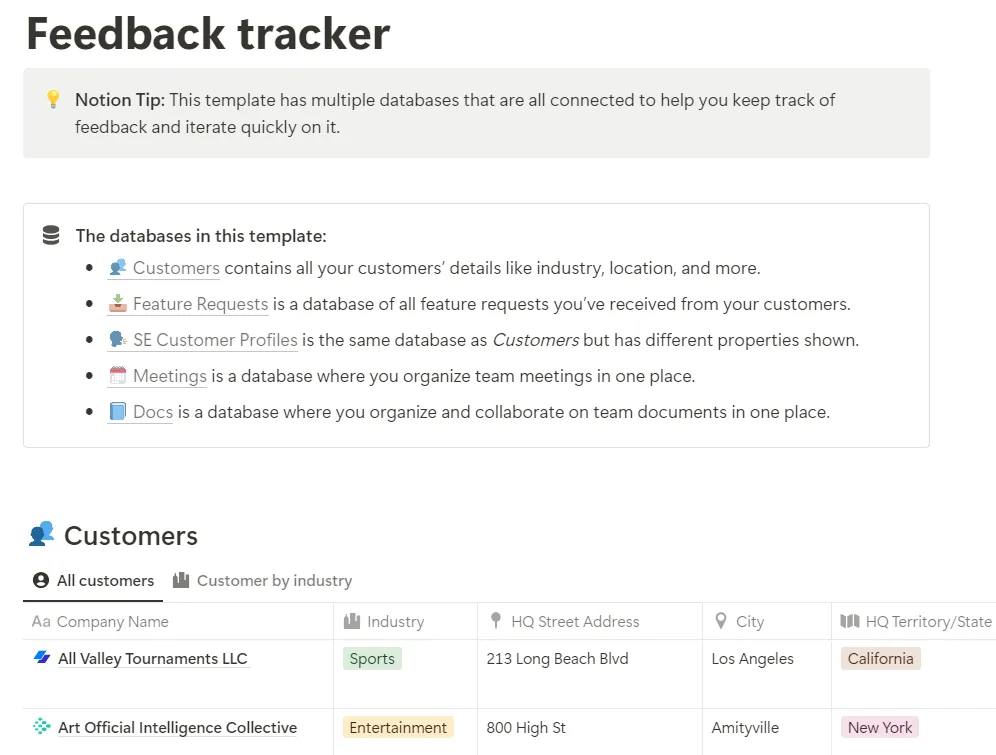
Task: Click the Feature Requests inbox icon
Action: point(118,304)
